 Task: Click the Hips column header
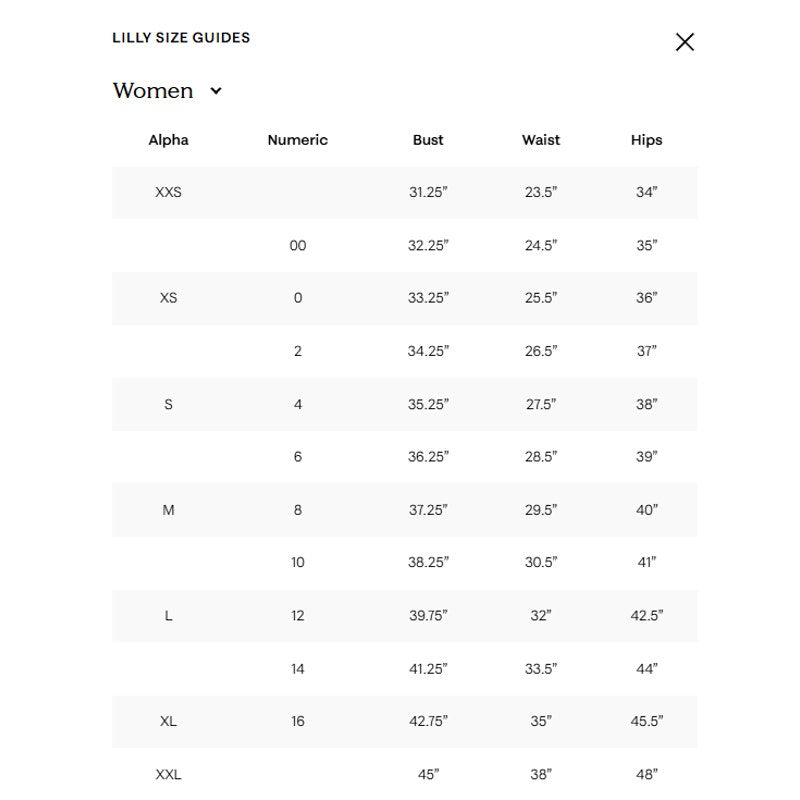click(x=646, y=140)
